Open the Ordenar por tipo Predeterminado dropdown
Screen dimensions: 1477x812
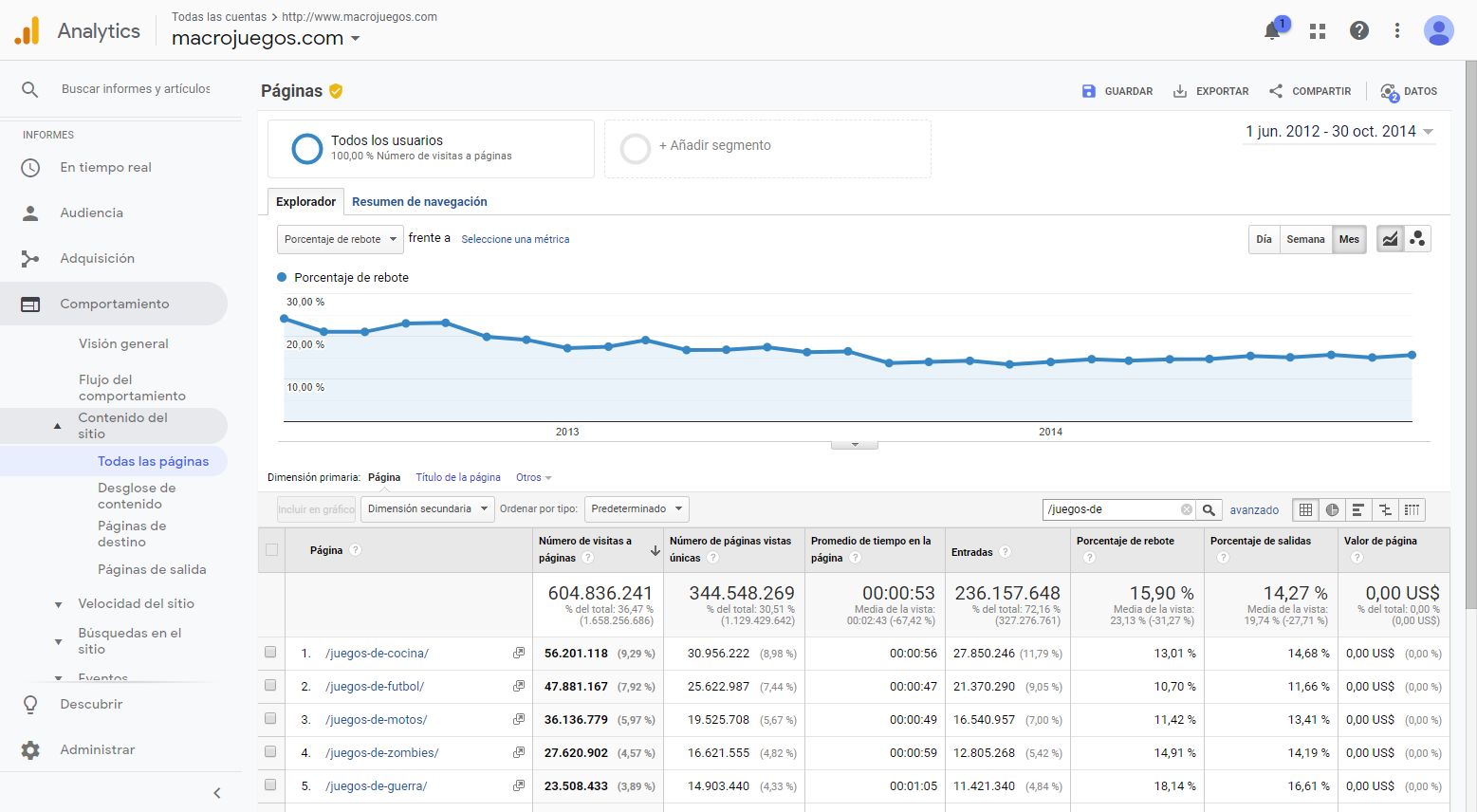point(636,508)
